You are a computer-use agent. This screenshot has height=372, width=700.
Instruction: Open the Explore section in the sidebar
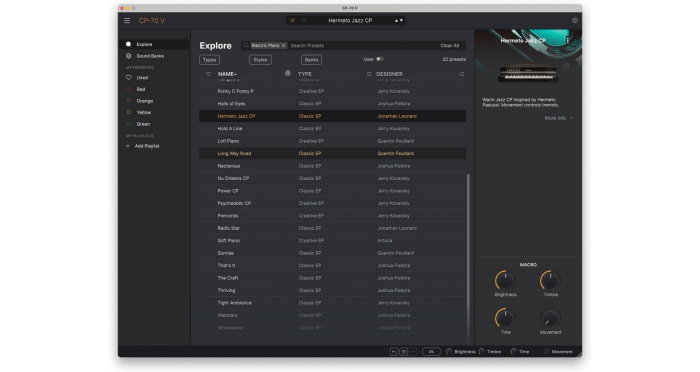(154, 44)
